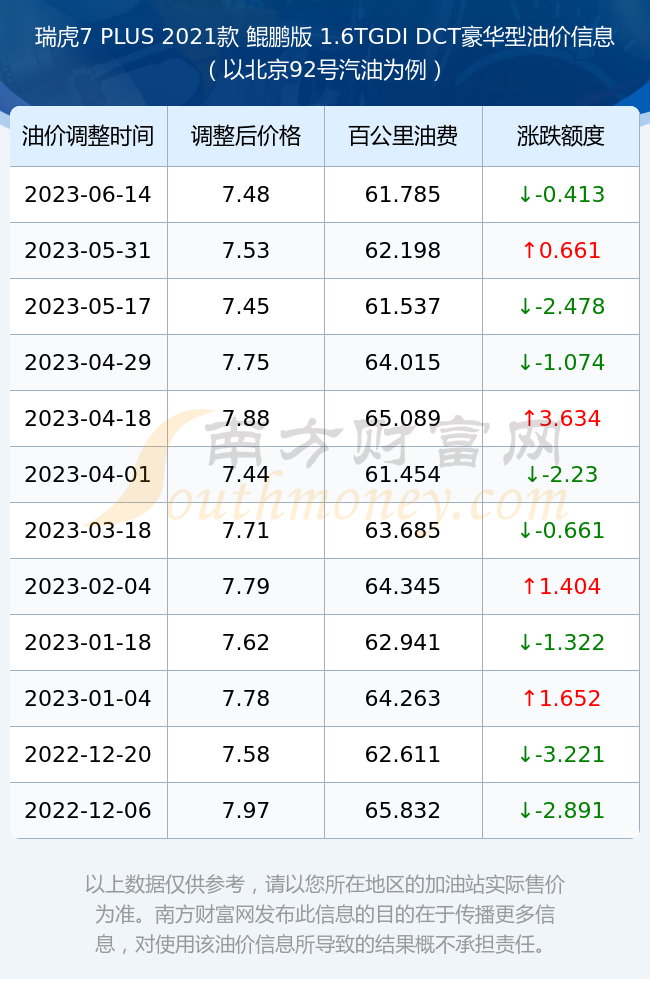The height and width of the screenshot is (1000, 650).
Task: Click the 2022-12-06 date cell
Action: tap(88, 811)
